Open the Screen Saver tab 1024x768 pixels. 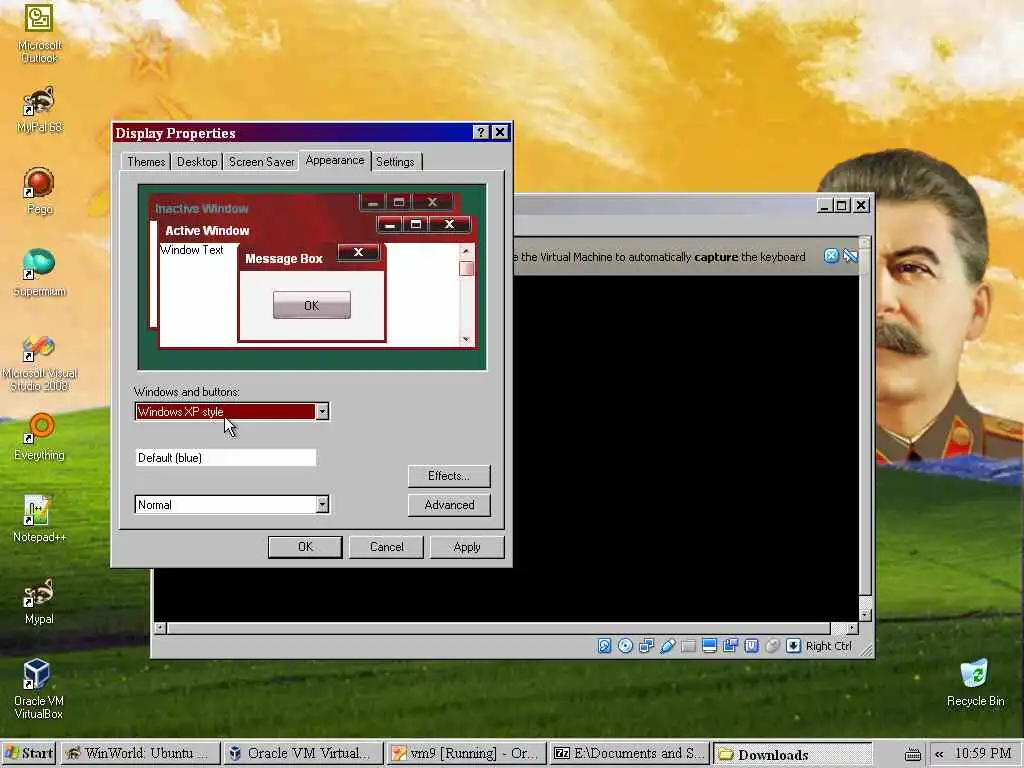click(x=261, y=162)
